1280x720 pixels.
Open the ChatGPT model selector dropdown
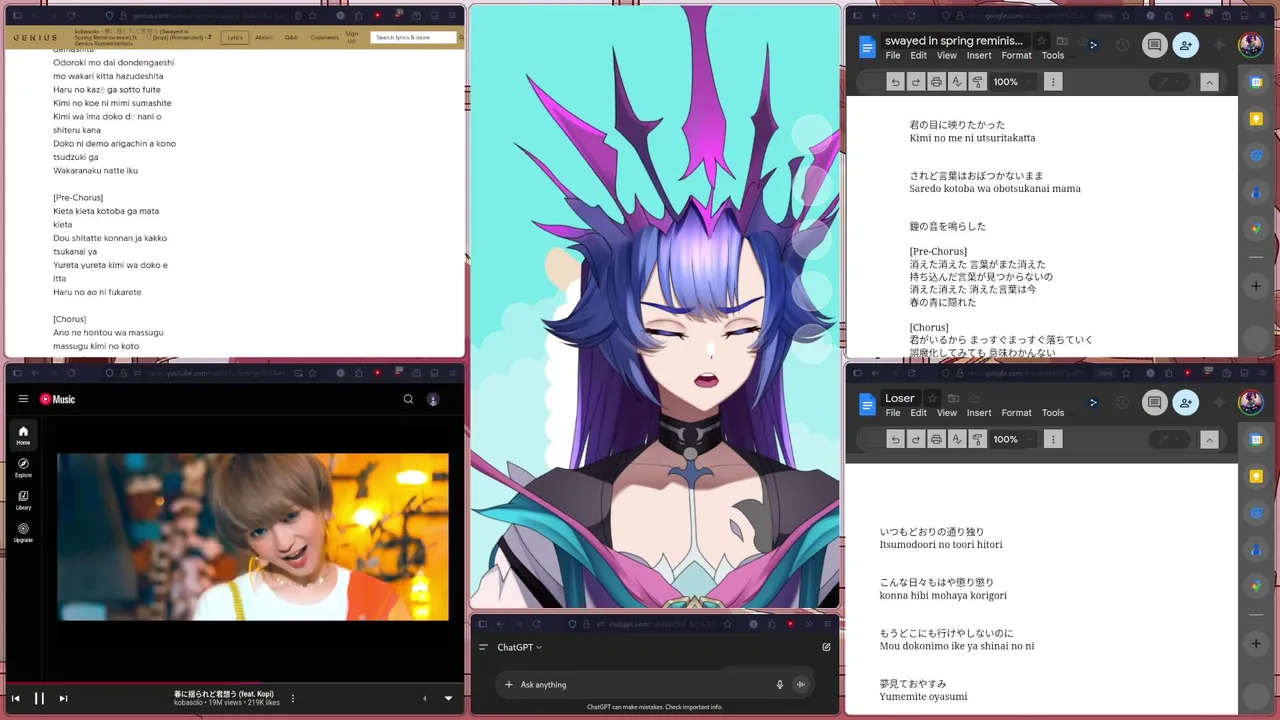[x=519, y=647]
